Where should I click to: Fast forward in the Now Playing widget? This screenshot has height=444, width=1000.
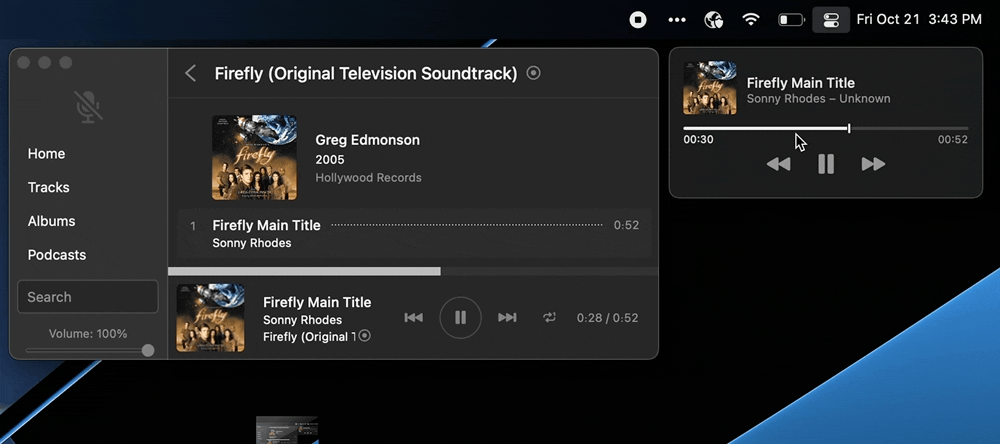873,165
